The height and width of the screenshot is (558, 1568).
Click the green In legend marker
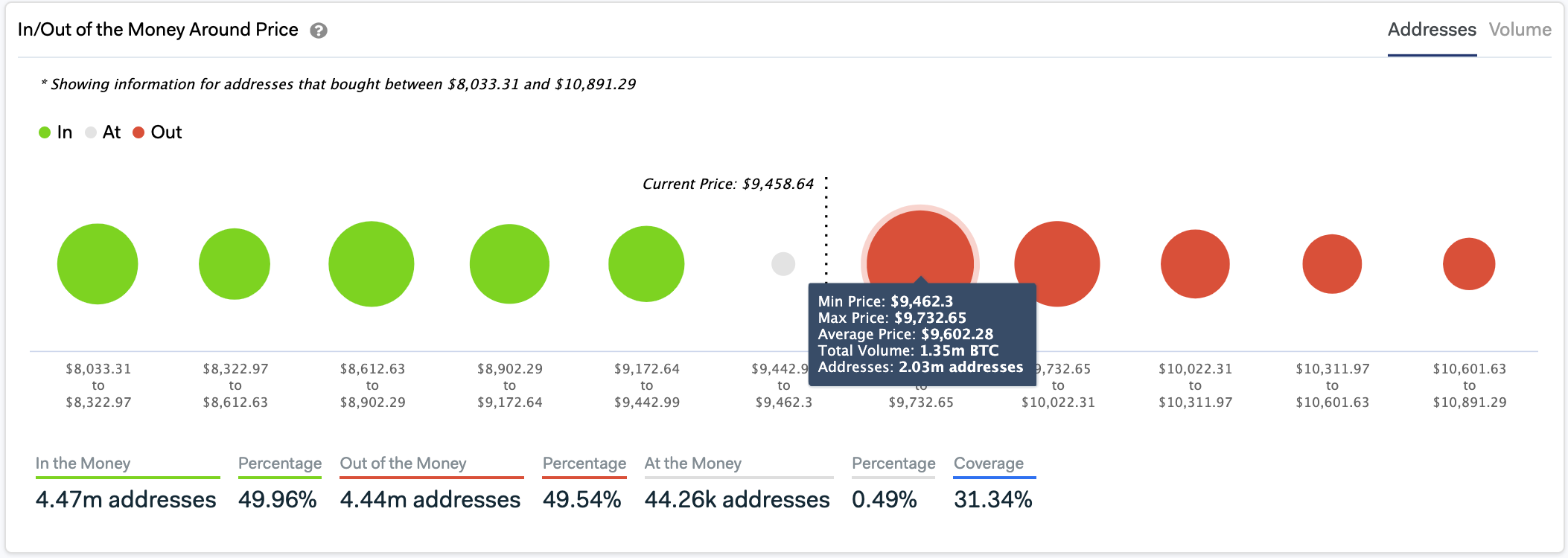pos(45,132)
